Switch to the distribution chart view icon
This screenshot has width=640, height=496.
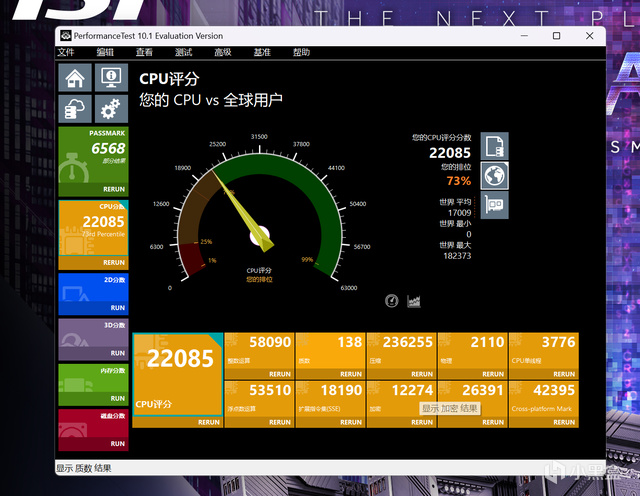[413, 301]
